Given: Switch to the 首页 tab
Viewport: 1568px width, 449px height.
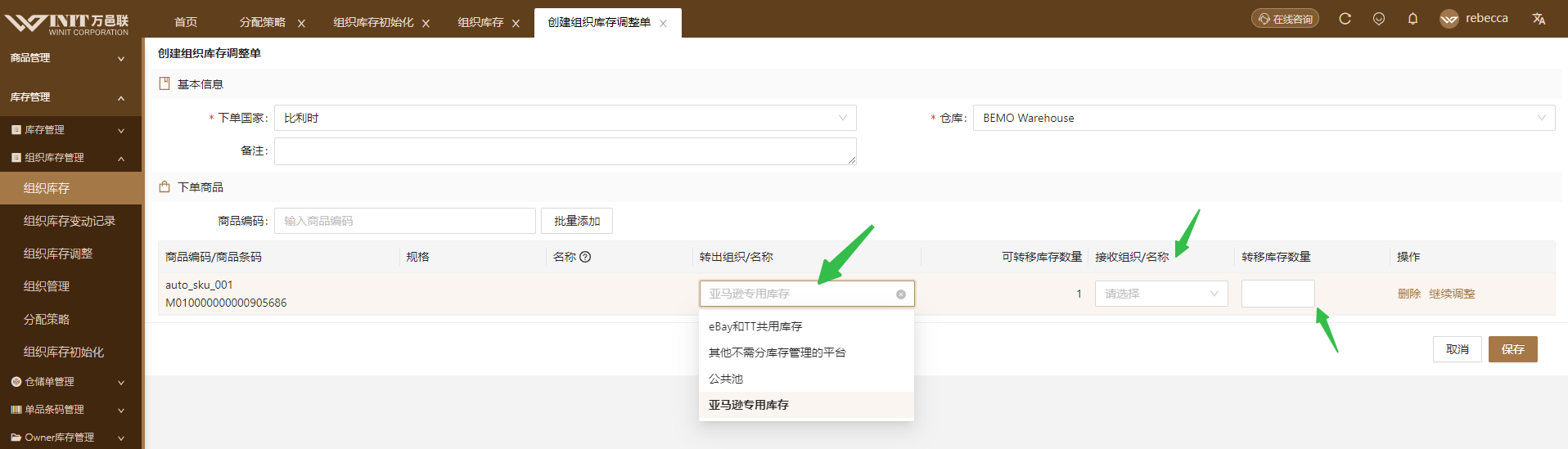Looking at the screenshot, I should click(x=186, y=22).
